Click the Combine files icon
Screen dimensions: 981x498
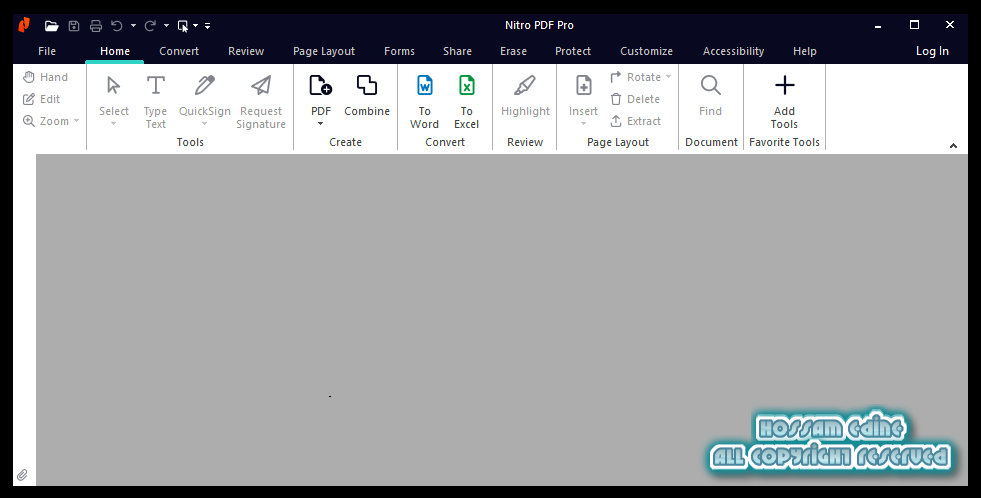367,86
